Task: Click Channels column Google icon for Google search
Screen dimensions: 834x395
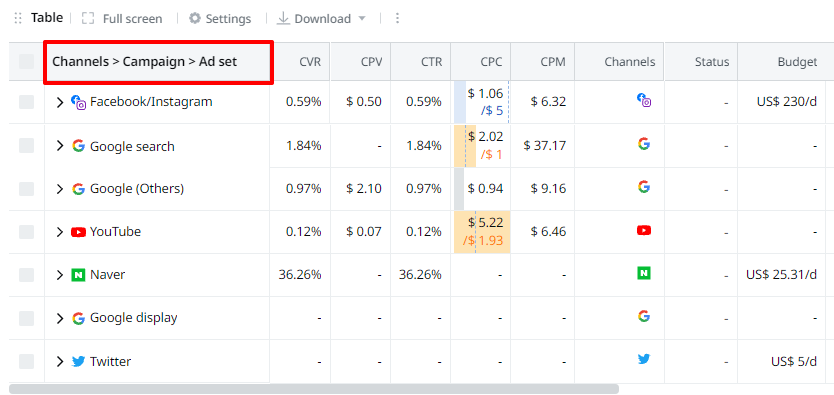Action: pos(644,144)
